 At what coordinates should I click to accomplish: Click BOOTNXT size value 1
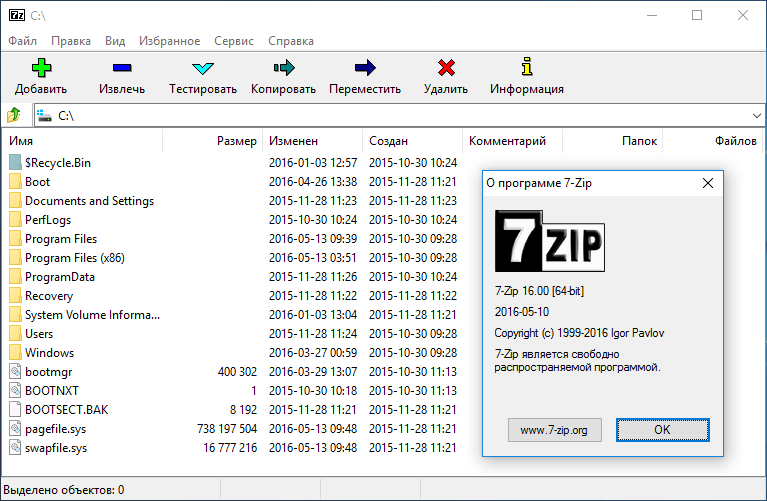pos(254,390)
